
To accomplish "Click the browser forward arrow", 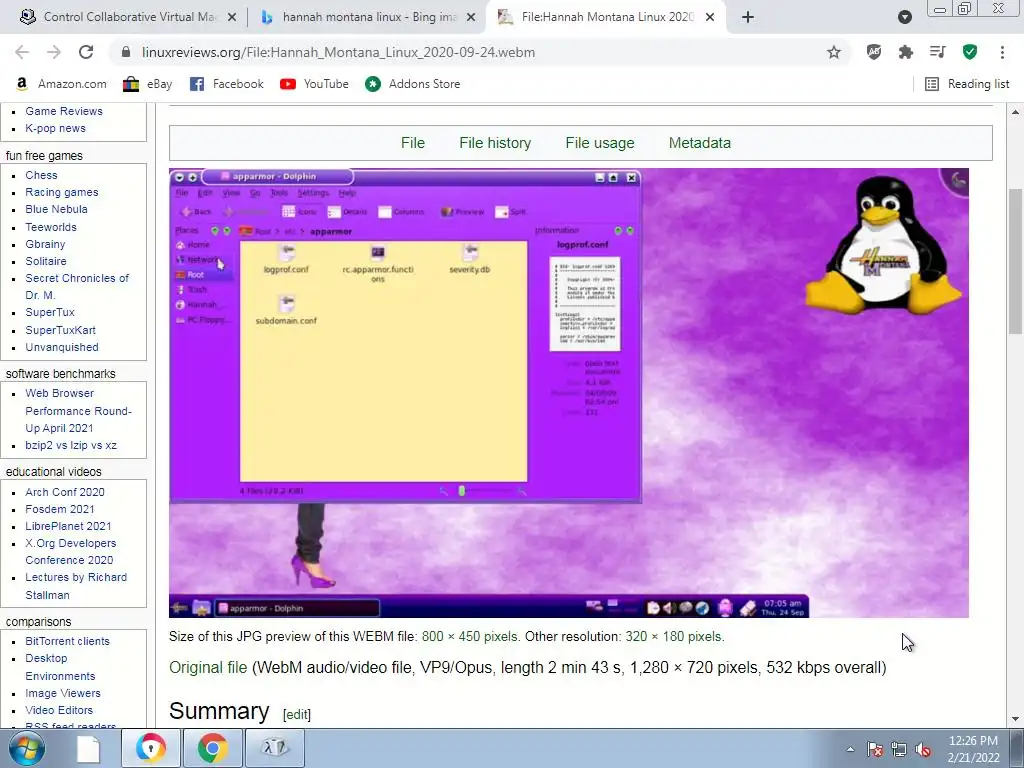I will (x=54, y=52).
